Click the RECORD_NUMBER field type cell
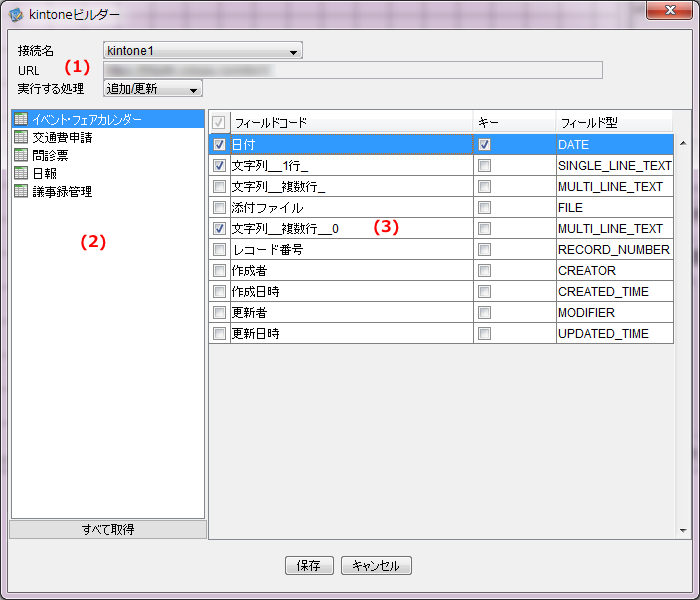The image size is (700, 600). pos(615,249)
